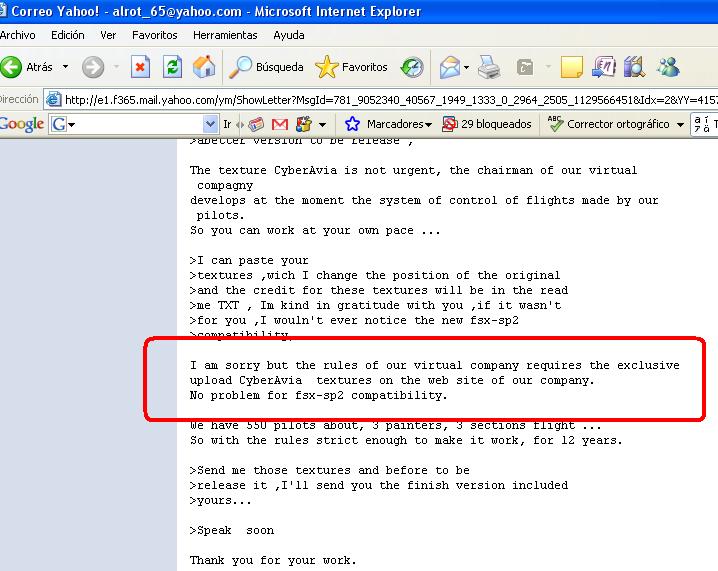Expand the Marcadores bookmarks dropdown
The width and height of the screenshot is (718, 571).
click(x=428, y=125)
